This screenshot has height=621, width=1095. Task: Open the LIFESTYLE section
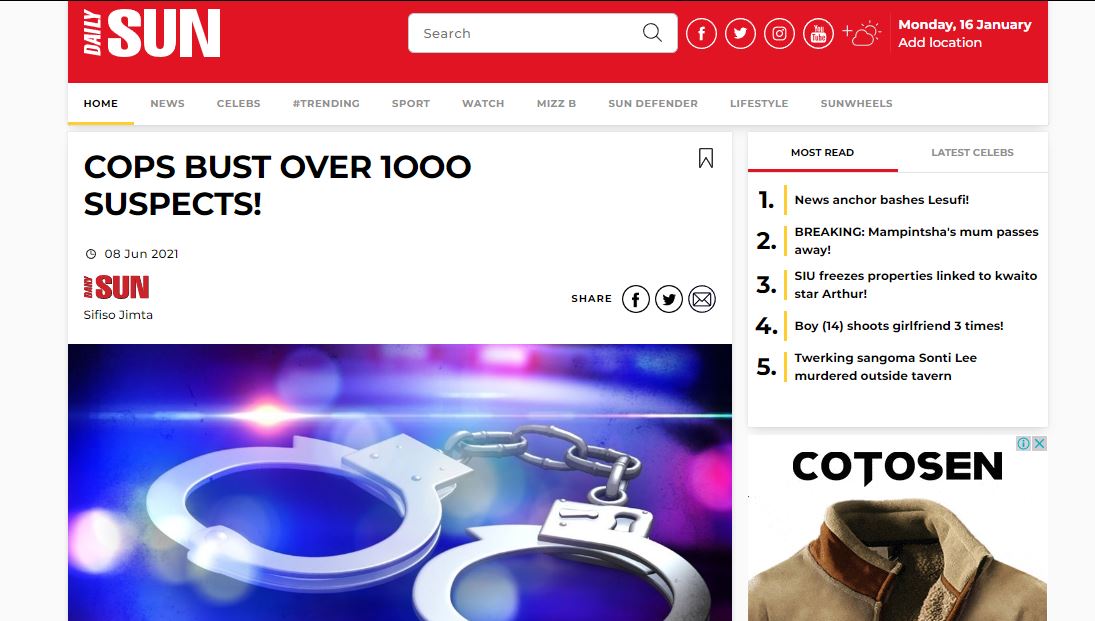759,103
